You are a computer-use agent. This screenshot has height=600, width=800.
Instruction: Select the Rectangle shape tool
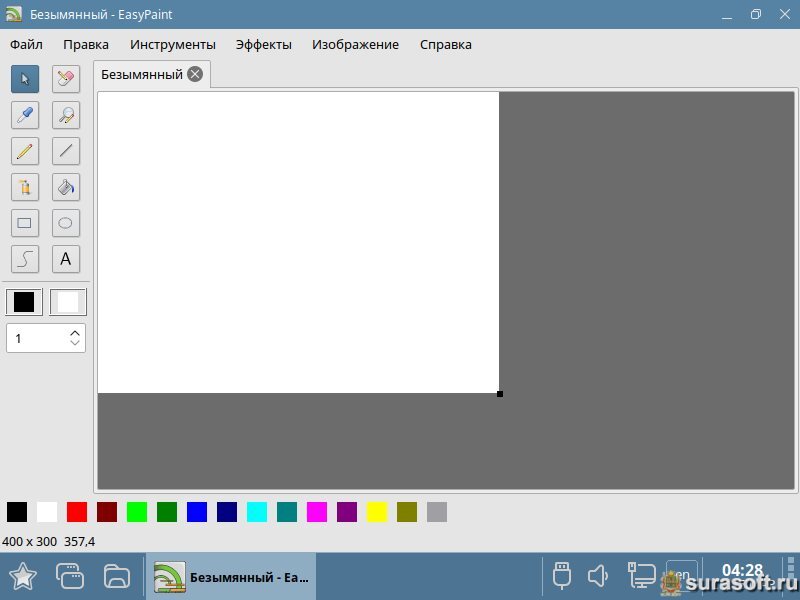pos(25,223)
